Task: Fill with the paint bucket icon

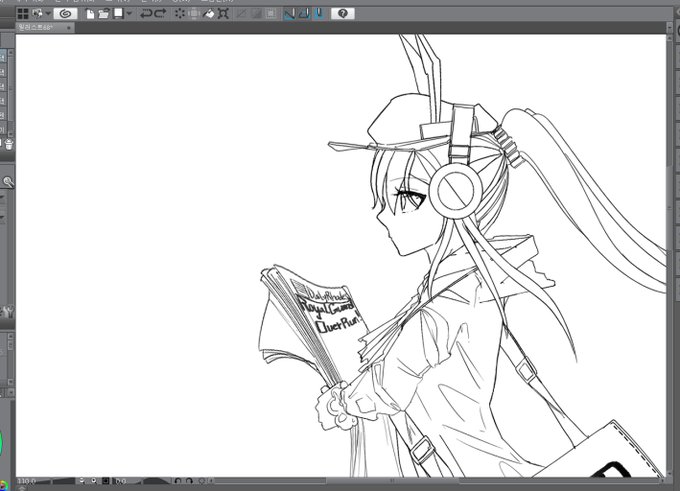Action: pyautogui.click(x=209, y=14)
